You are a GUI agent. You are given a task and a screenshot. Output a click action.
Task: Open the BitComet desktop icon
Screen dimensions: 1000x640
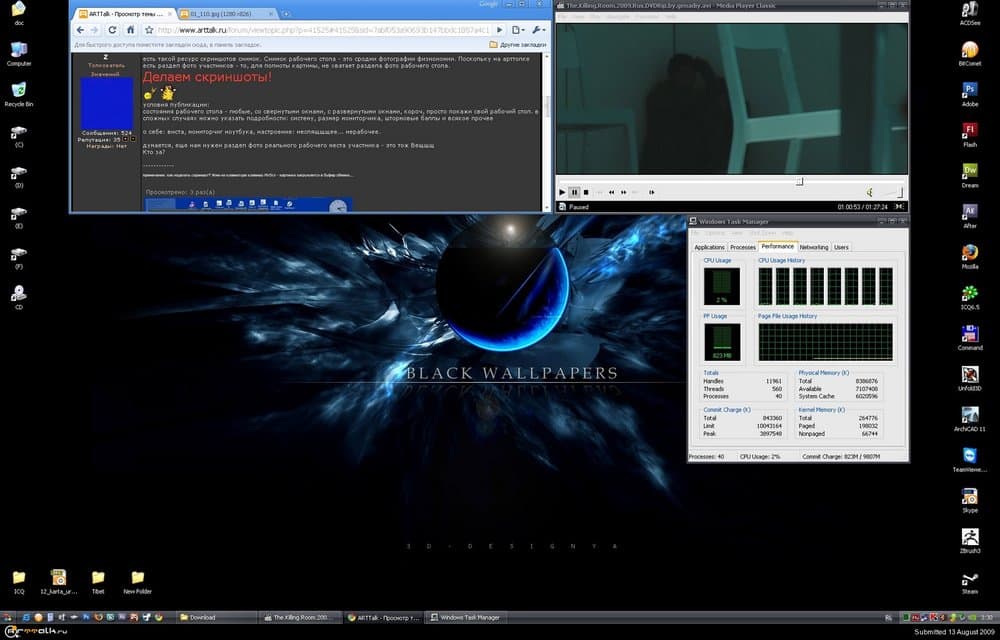click(969, 54)
